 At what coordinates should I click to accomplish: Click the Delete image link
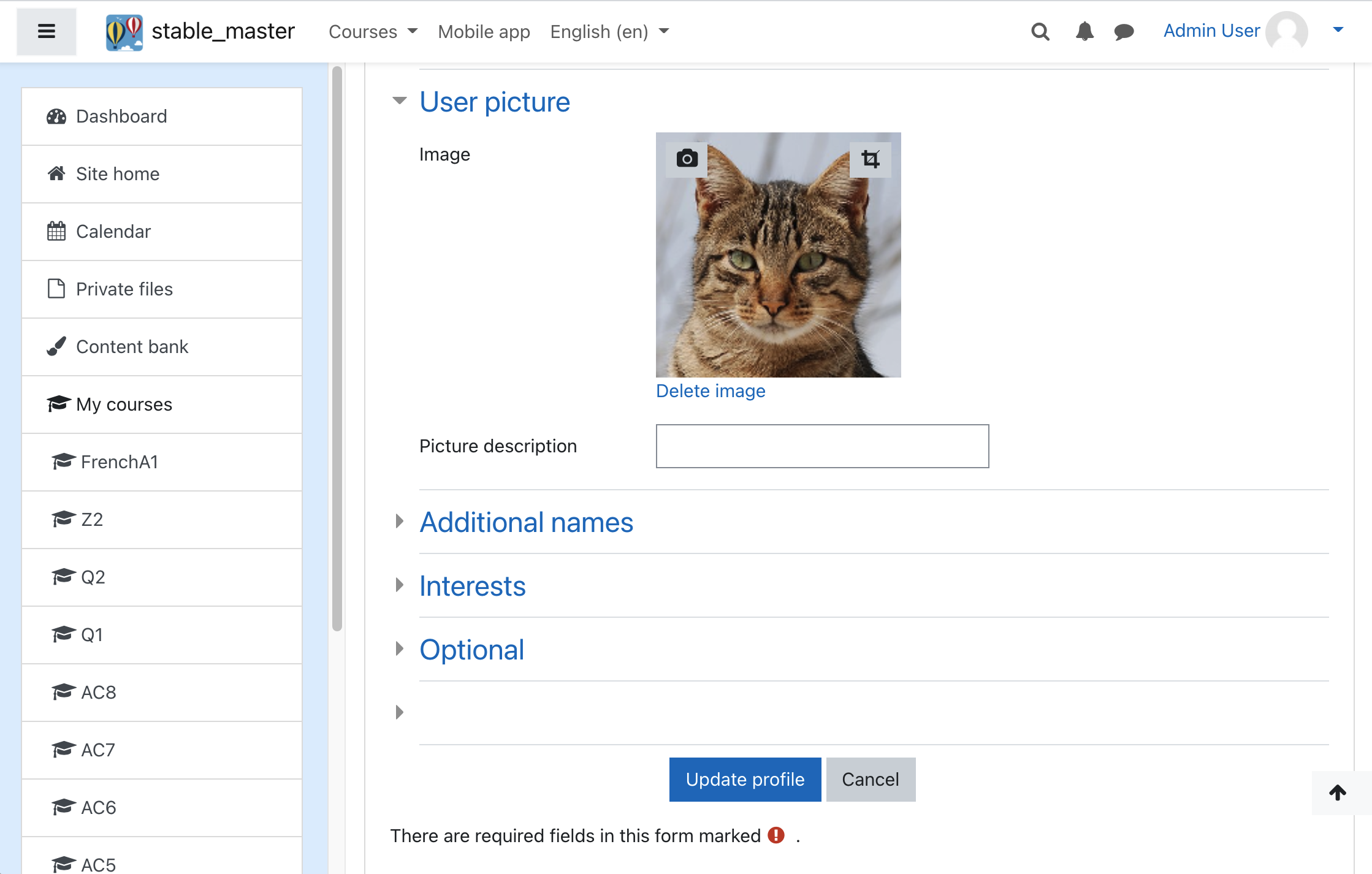tap(711, 391)
